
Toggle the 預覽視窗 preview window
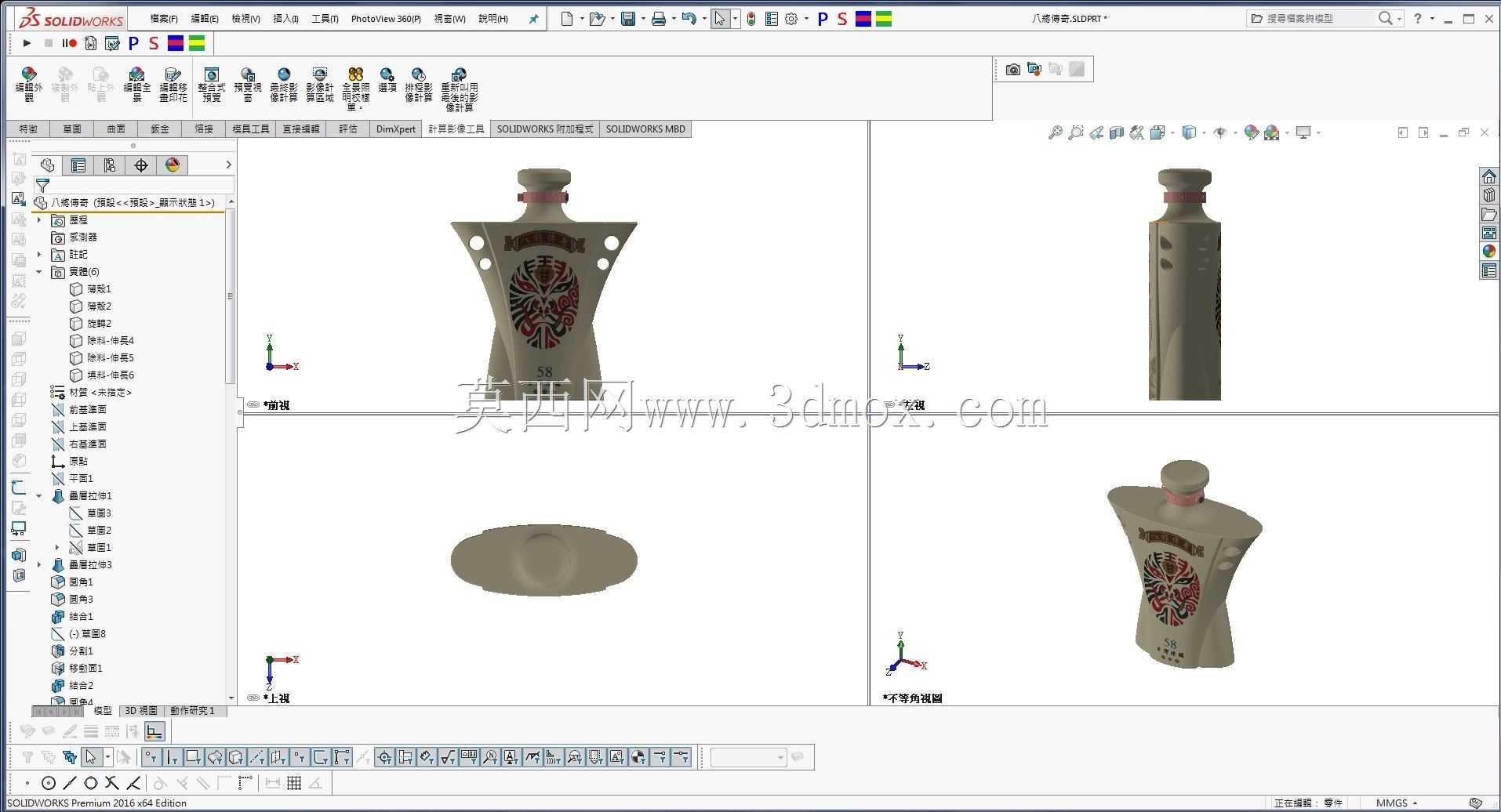(248, 85)
